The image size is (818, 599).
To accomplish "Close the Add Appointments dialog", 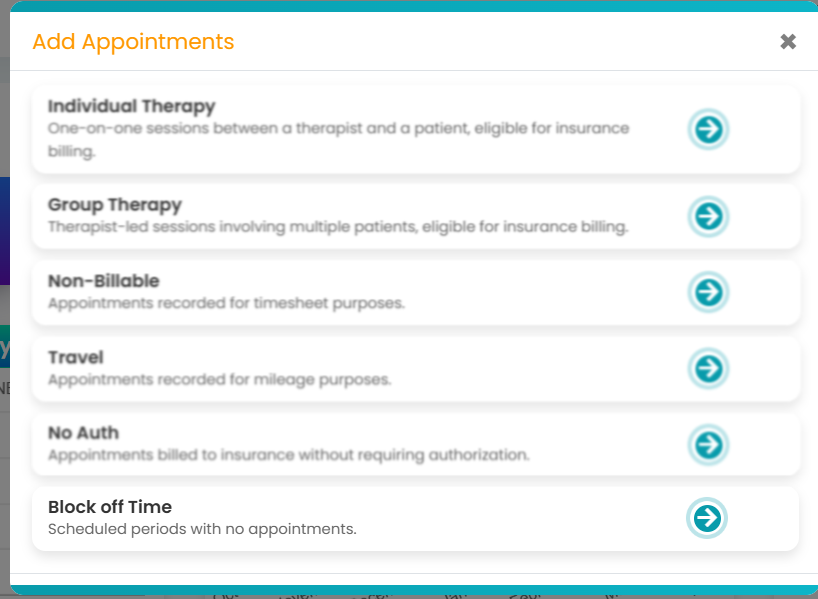I will tap(788, 42).
